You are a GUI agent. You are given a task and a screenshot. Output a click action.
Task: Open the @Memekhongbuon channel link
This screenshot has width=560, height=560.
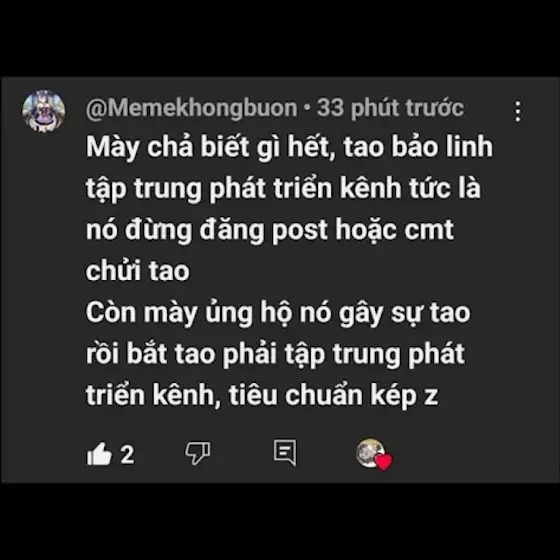pyautogui.click(x=191, y=108)
